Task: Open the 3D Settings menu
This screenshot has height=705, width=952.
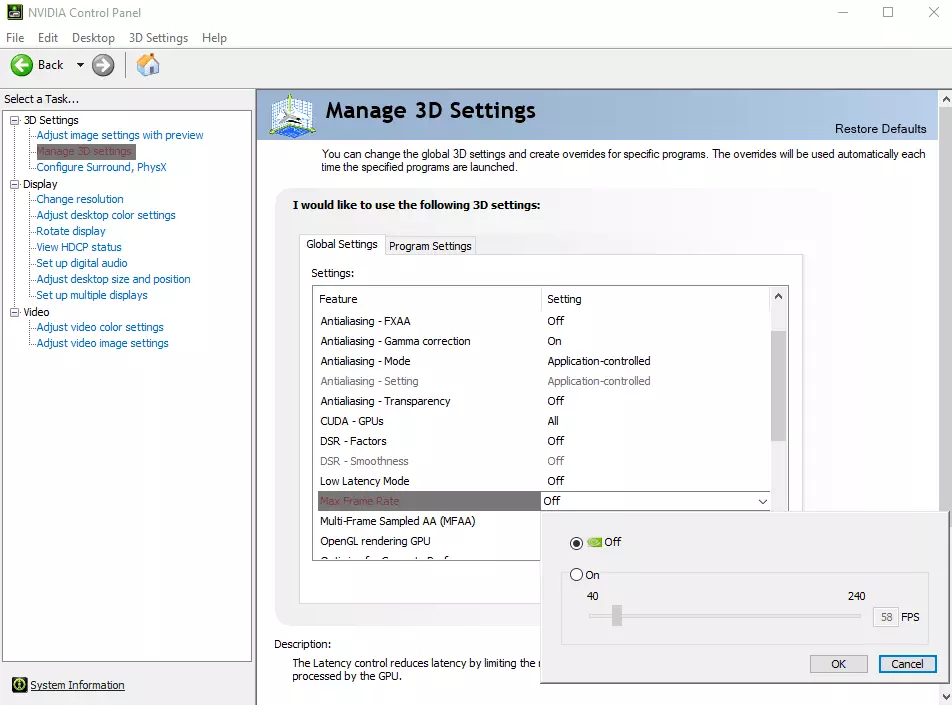Action: tap(158, 38)
